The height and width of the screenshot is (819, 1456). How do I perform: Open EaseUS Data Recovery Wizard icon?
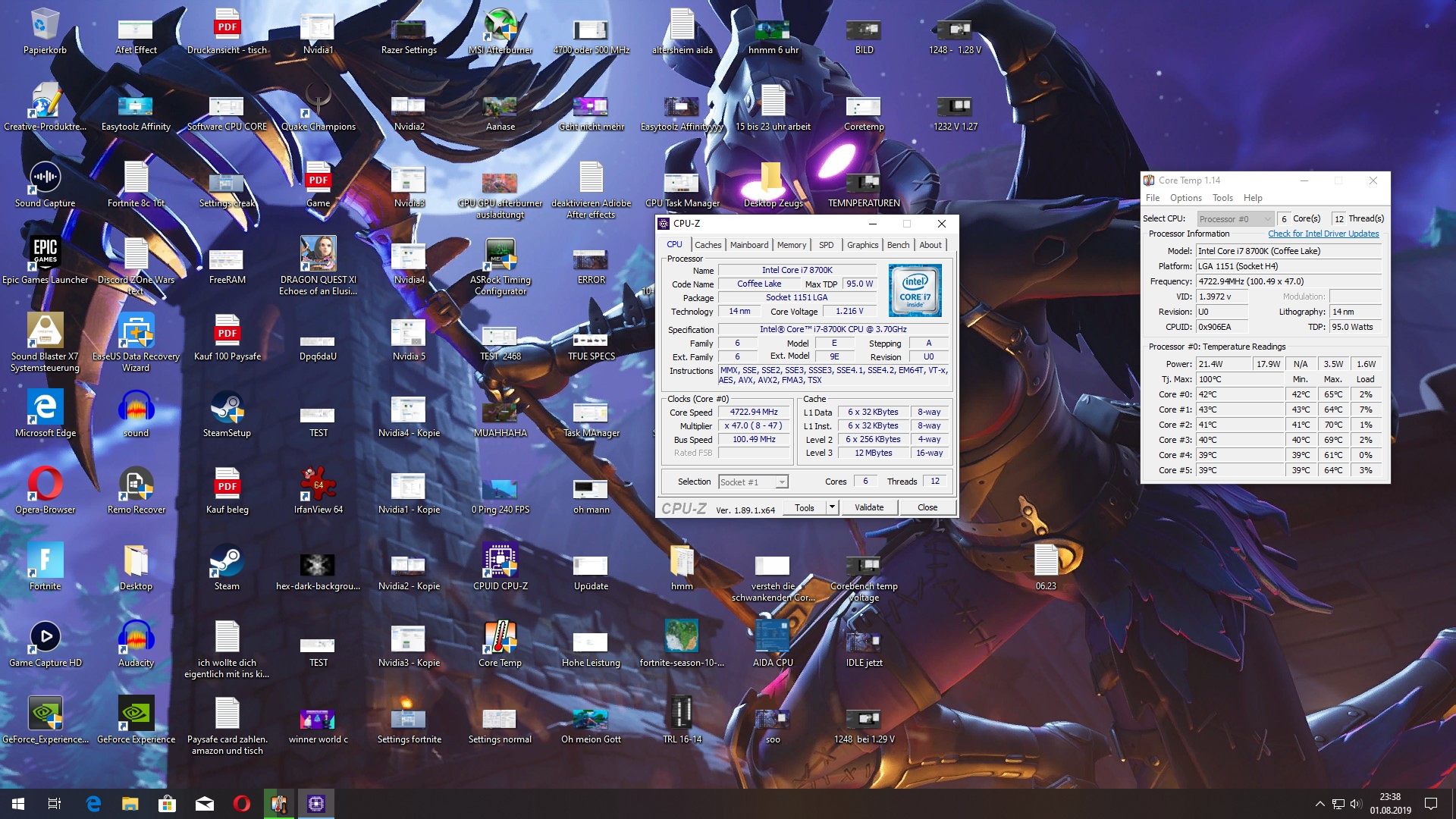point(136,343)
